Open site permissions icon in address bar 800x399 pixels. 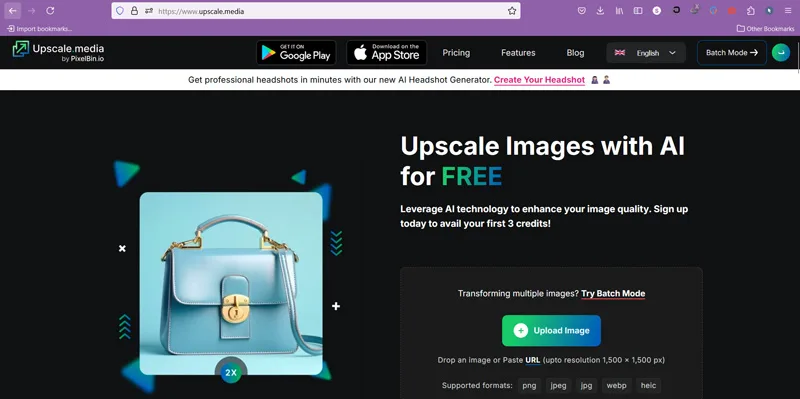(x=148, y=11)
